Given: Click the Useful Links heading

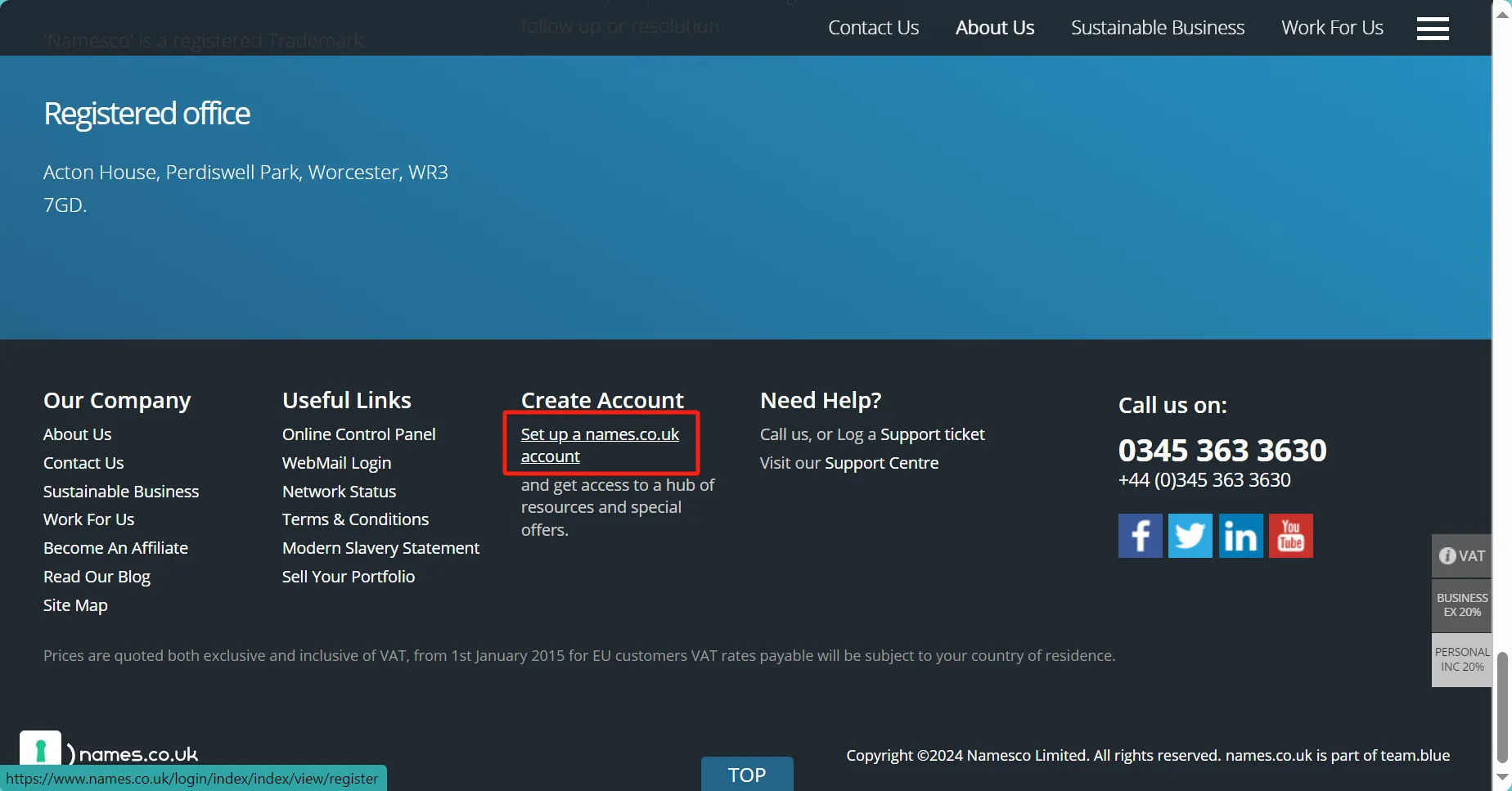Looking at the screenshot, I should coord(347,400).
